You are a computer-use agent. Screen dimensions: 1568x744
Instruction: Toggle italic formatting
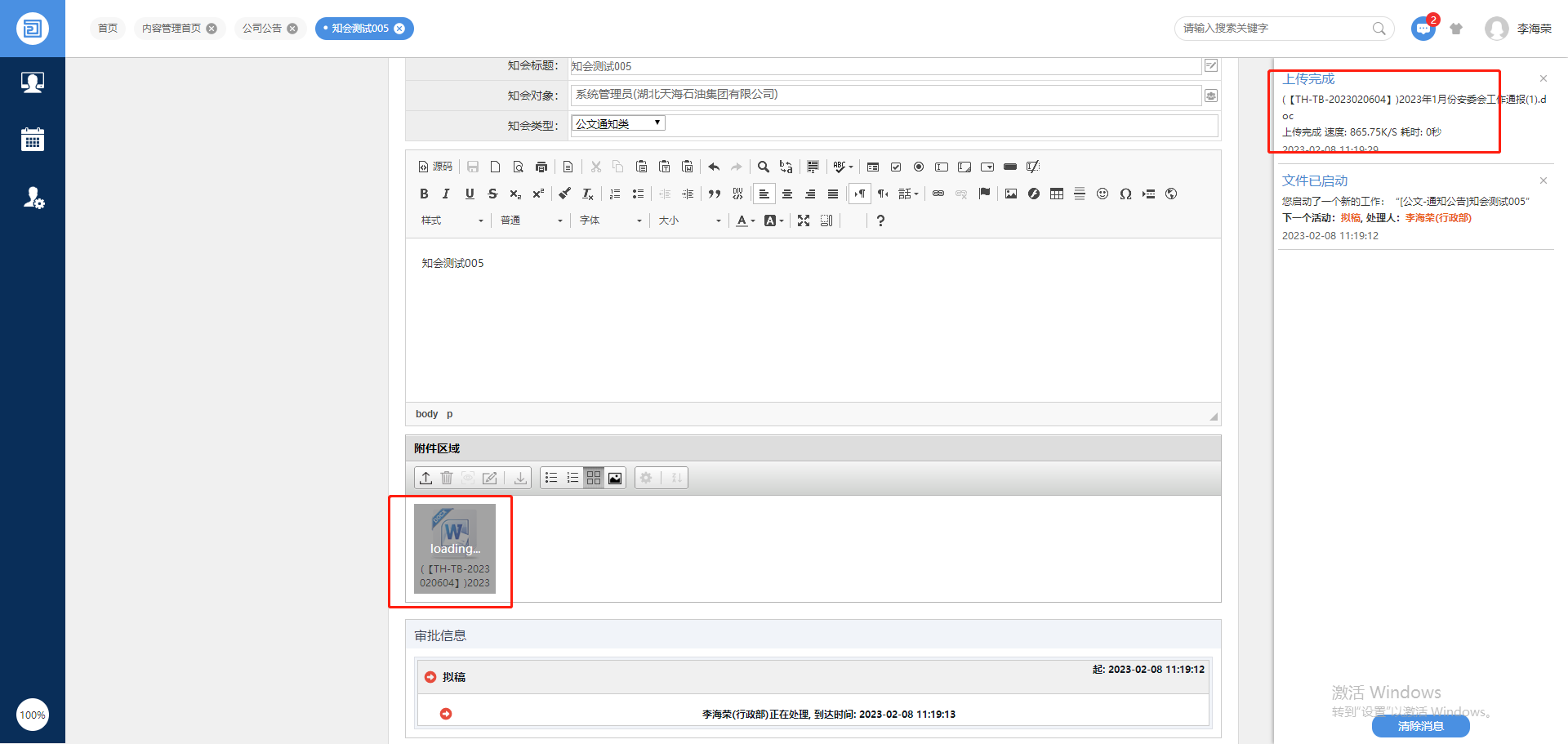tap(446, 194)
